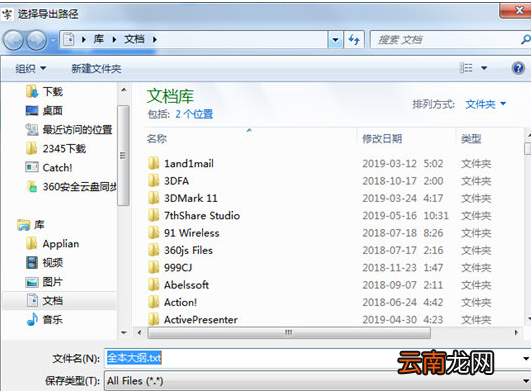Click the 2 个位置 link
The image size is (531, 391).
[194, 114]
